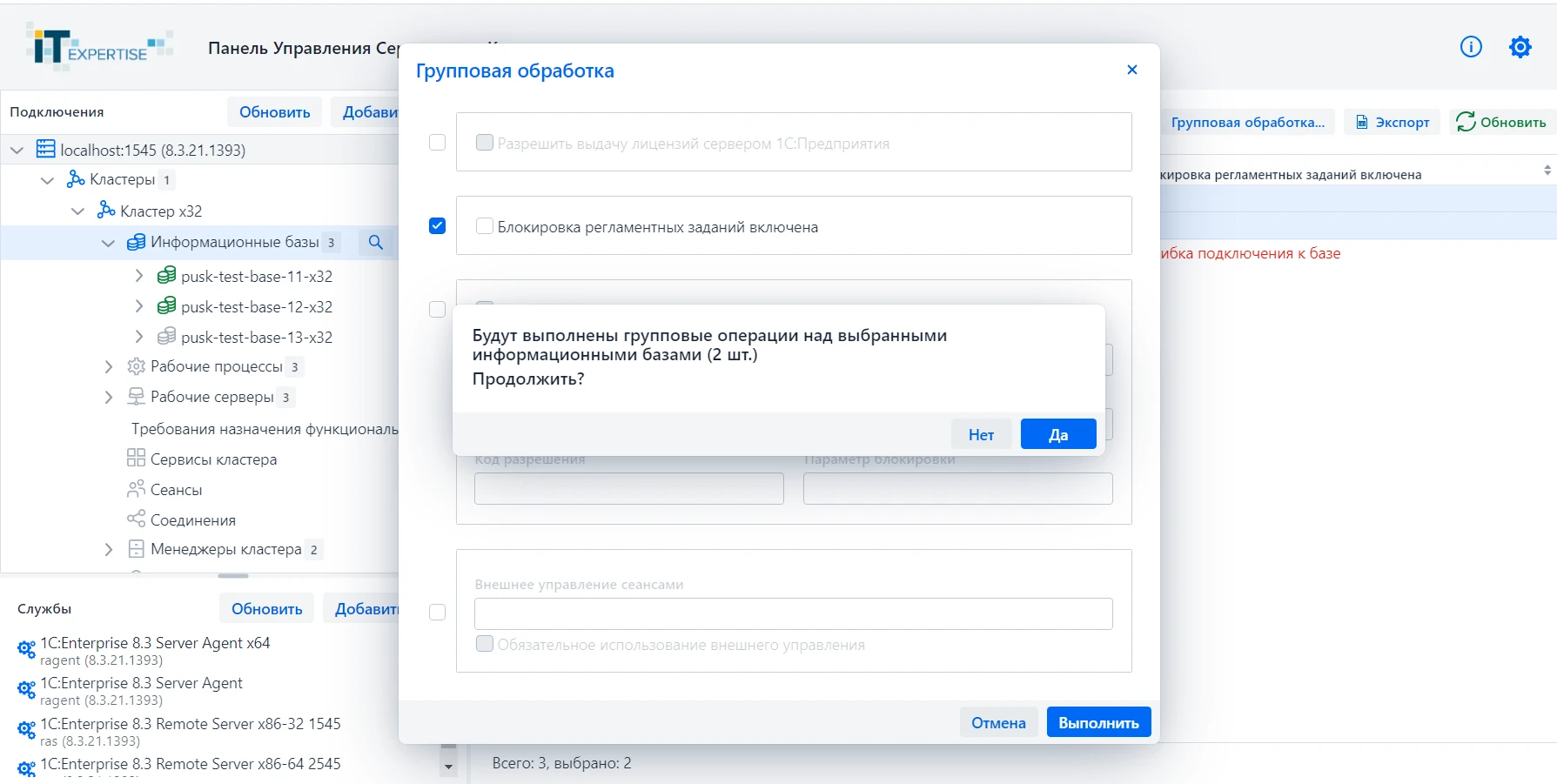Click horizontal splitter handle below connections tree

(233, 576)
